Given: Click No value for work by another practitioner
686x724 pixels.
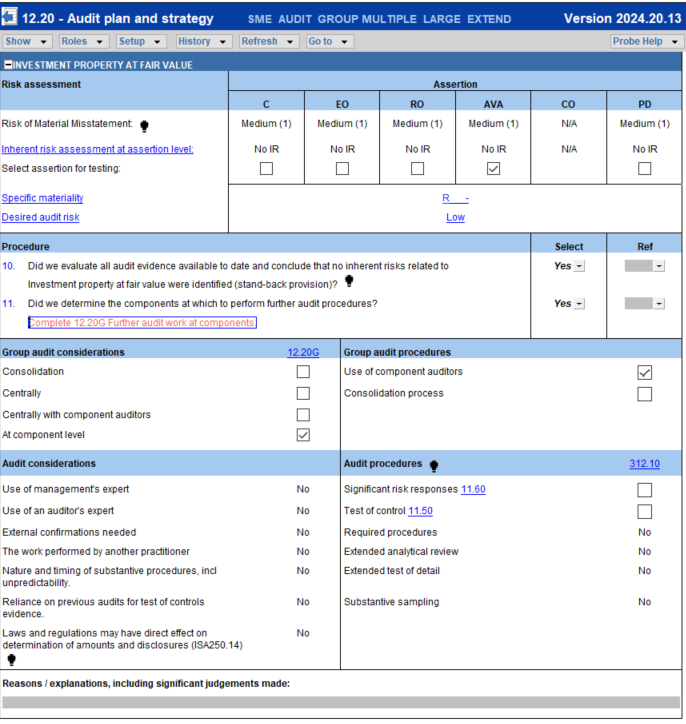Looking at the screenshot, I should tap(303, 551).
